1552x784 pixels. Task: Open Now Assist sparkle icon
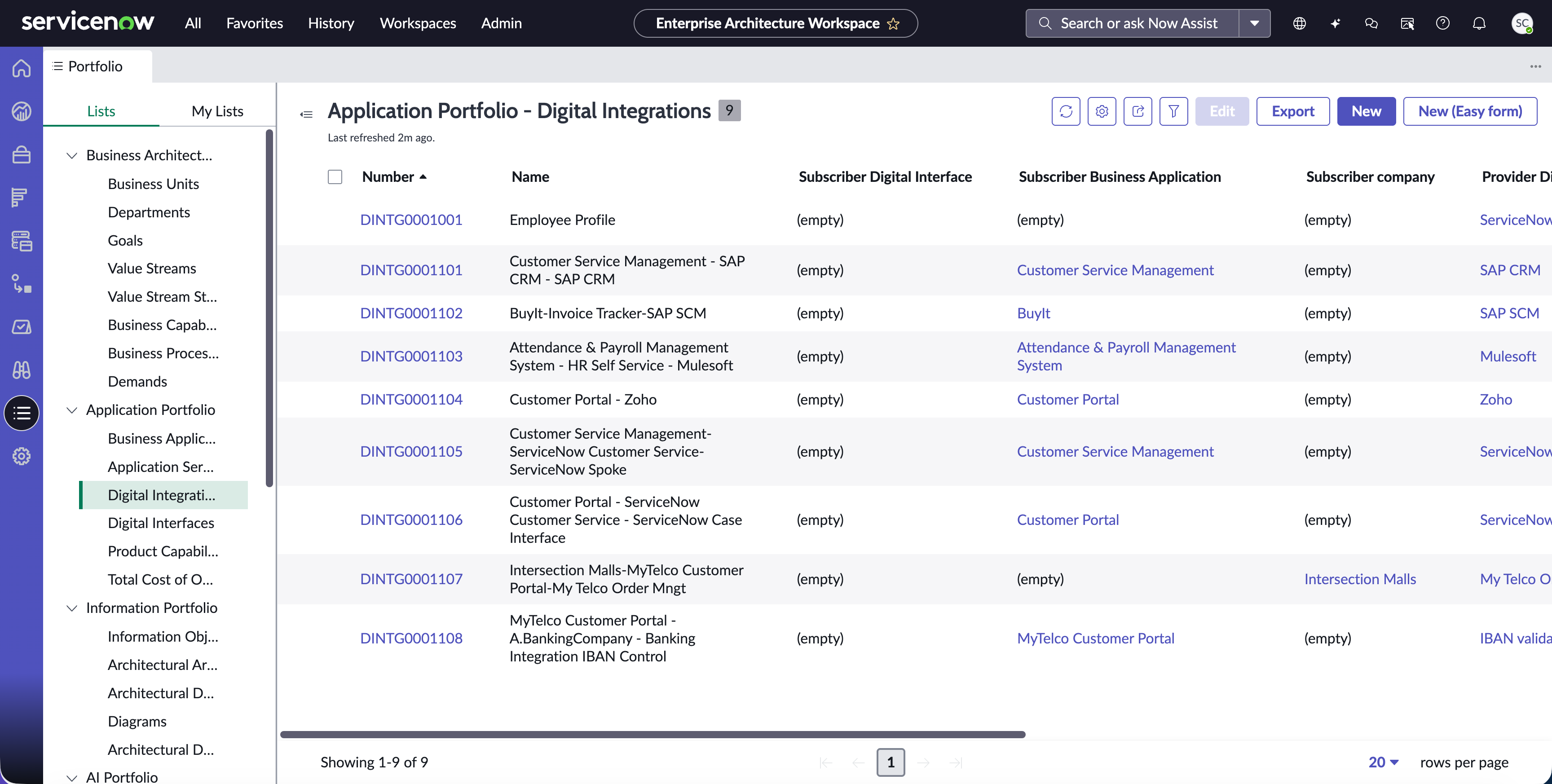[x=1335, y=23]
